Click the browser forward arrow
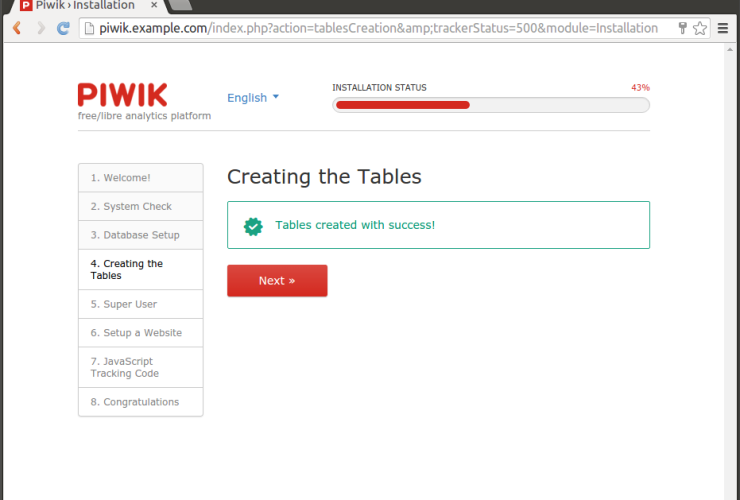This screenshot has width=740, height=500. click(x=41, y=28)
